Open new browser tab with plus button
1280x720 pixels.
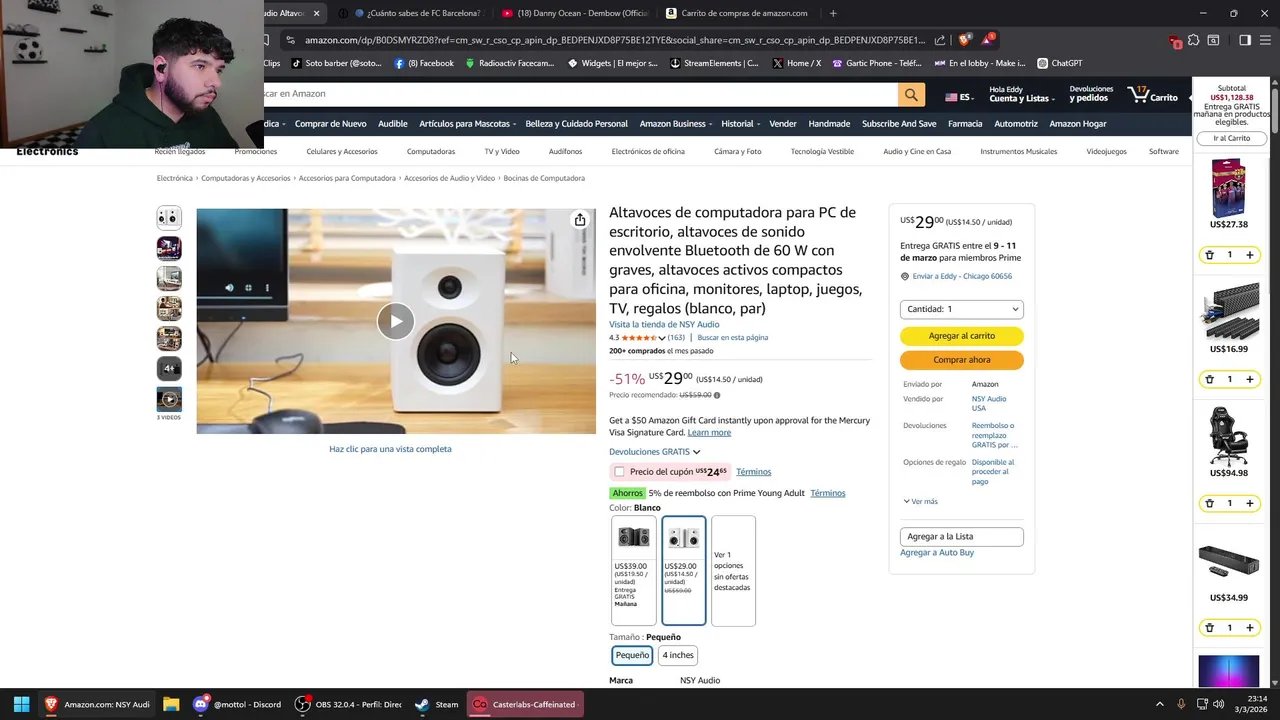(833, 13)
